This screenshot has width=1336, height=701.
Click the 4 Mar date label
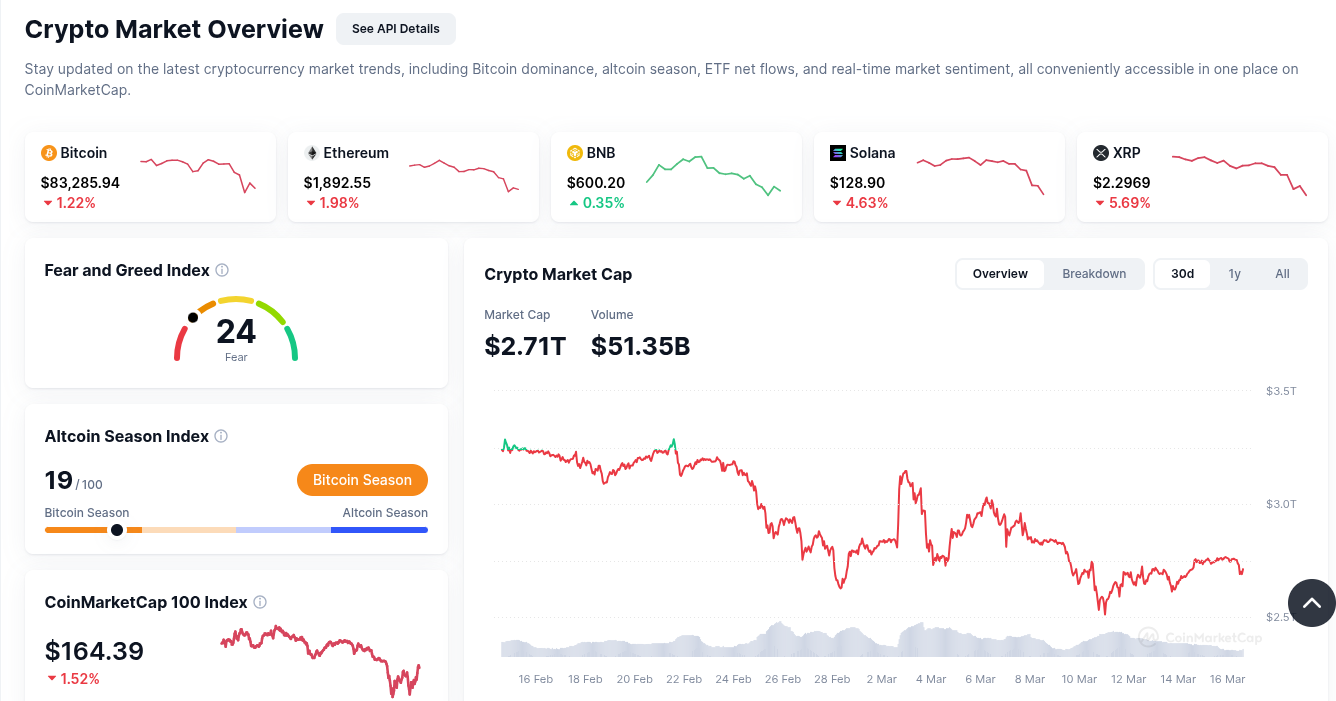[930, 679]
